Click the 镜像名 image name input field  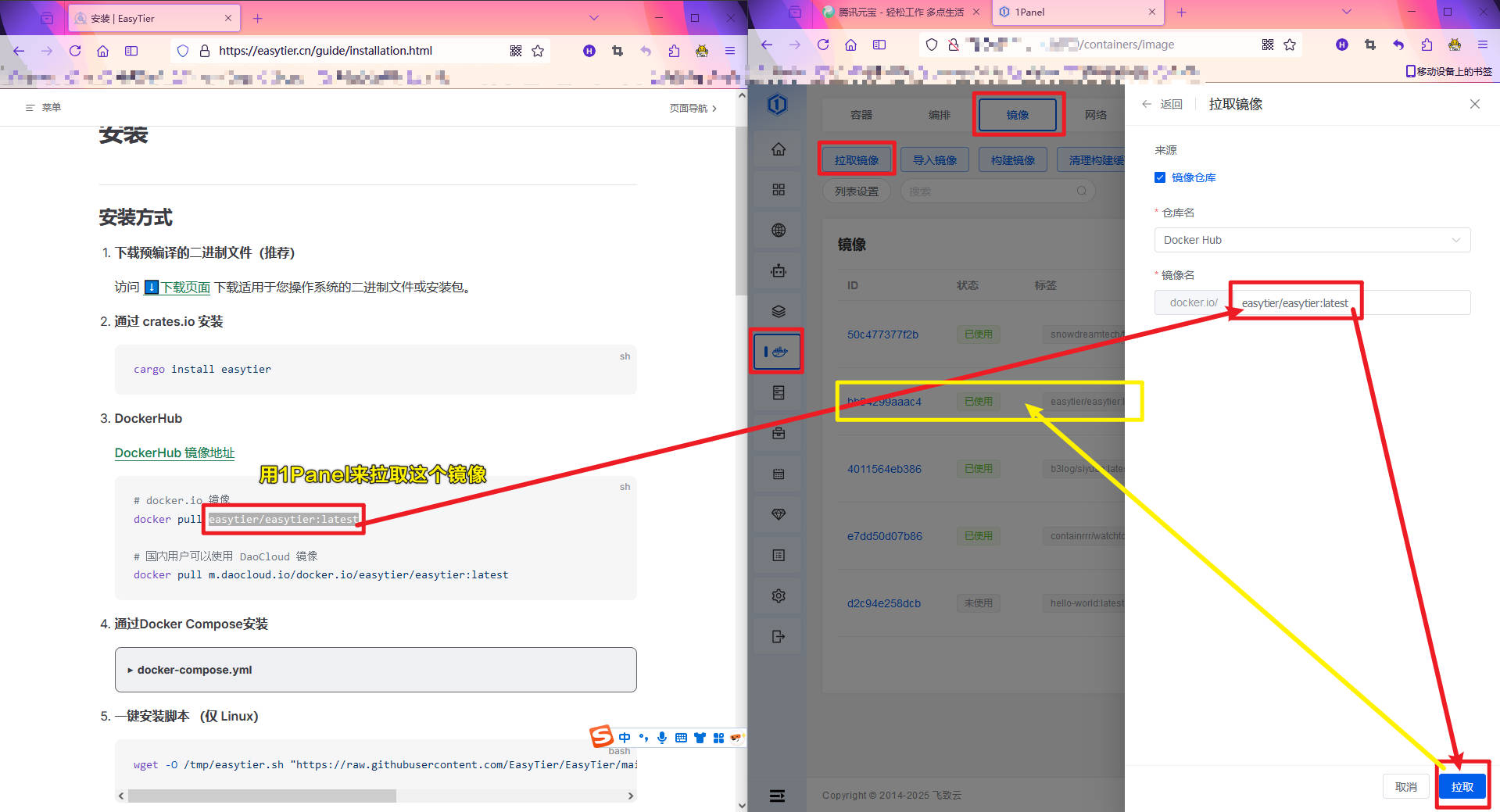tap(1351, 303)
